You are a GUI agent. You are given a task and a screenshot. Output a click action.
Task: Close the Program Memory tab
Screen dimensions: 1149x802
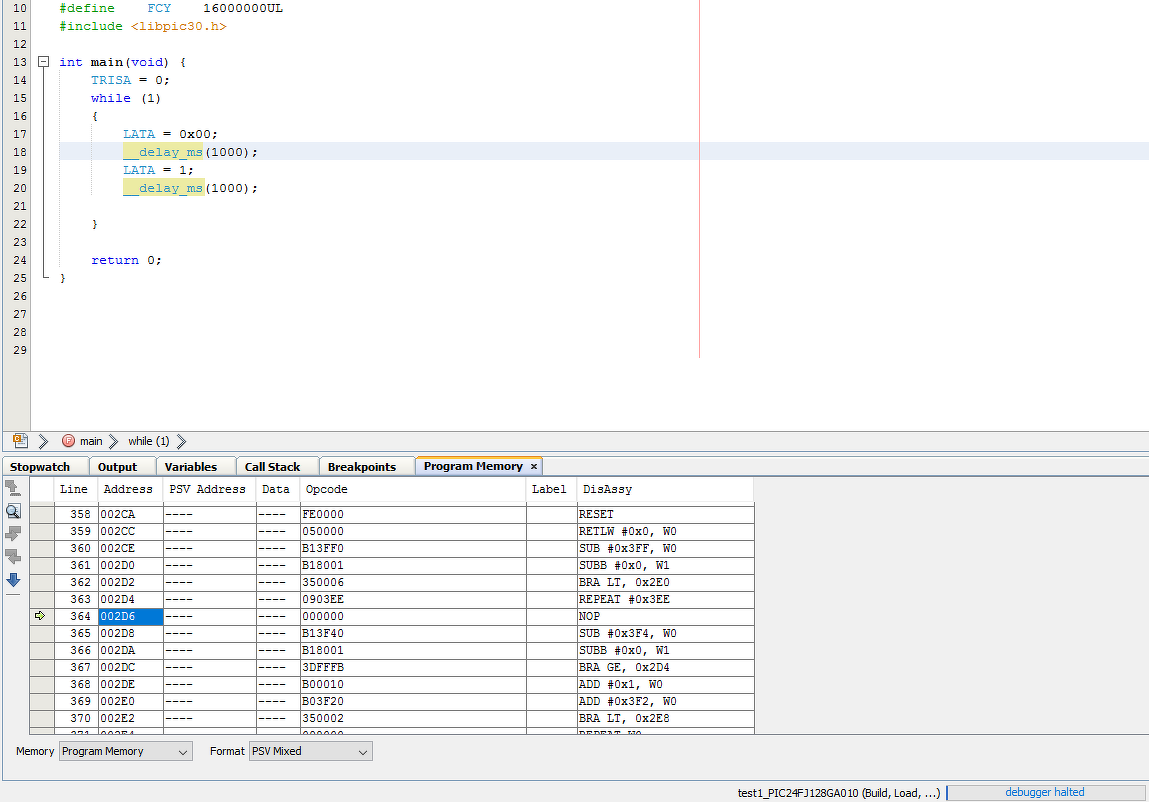[x=534, y=466]
